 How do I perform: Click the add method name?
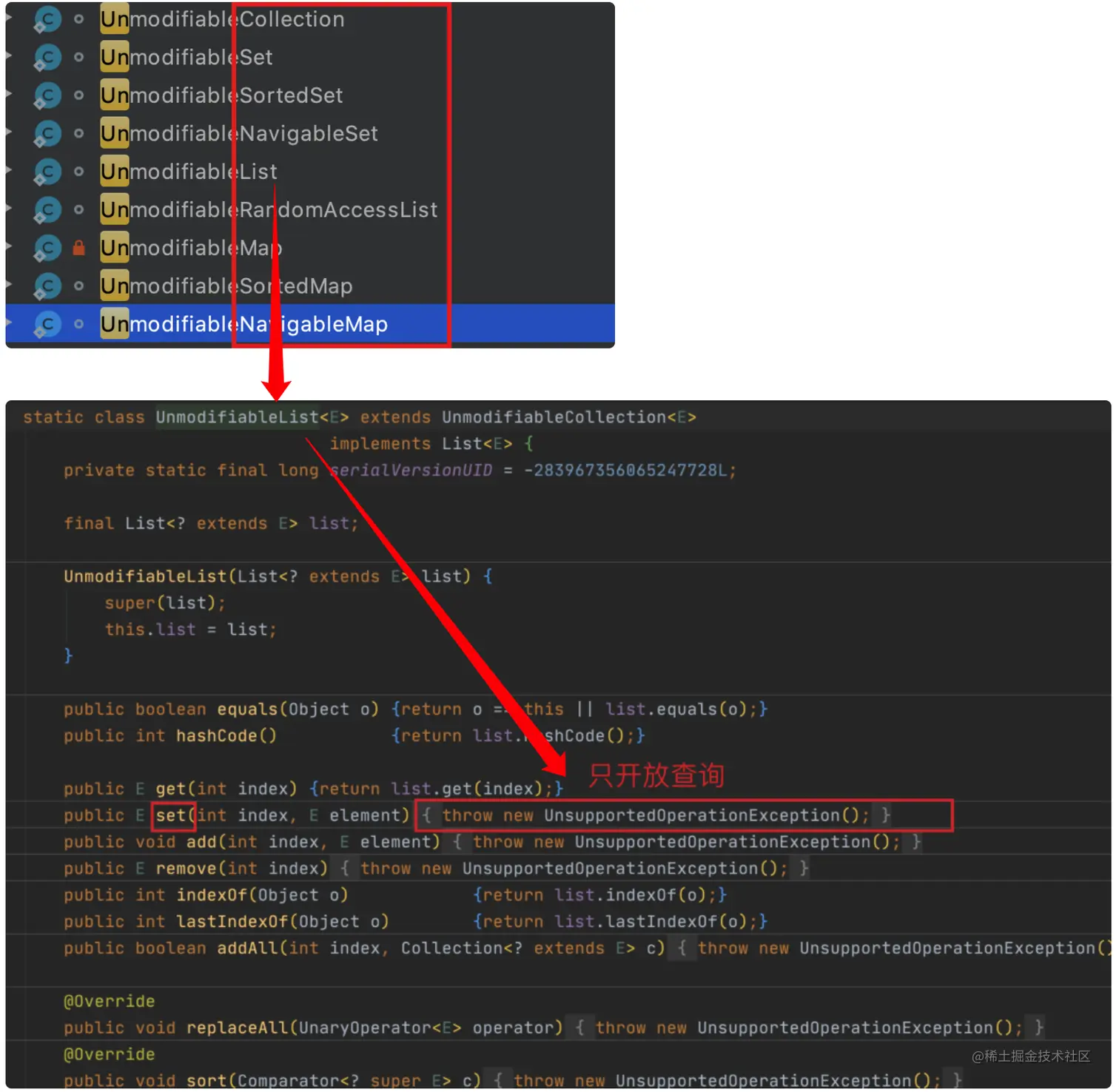pos(201,842)
